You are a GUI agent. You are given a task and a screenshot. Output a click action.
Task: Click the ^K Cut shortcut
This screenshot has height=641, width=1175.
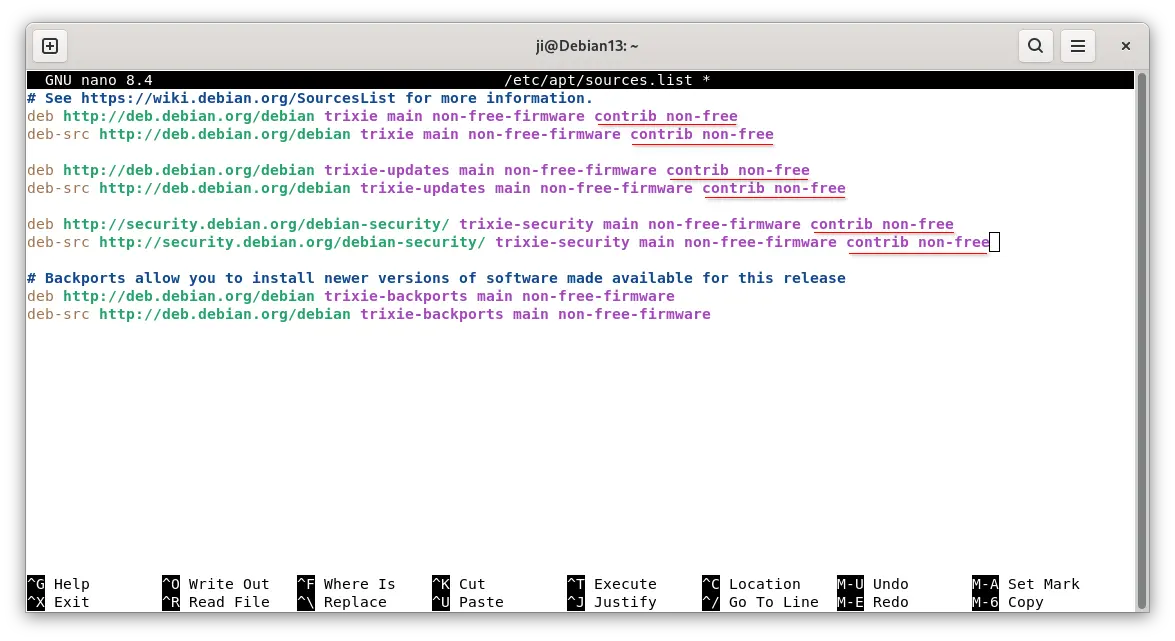tap(459, 584)
